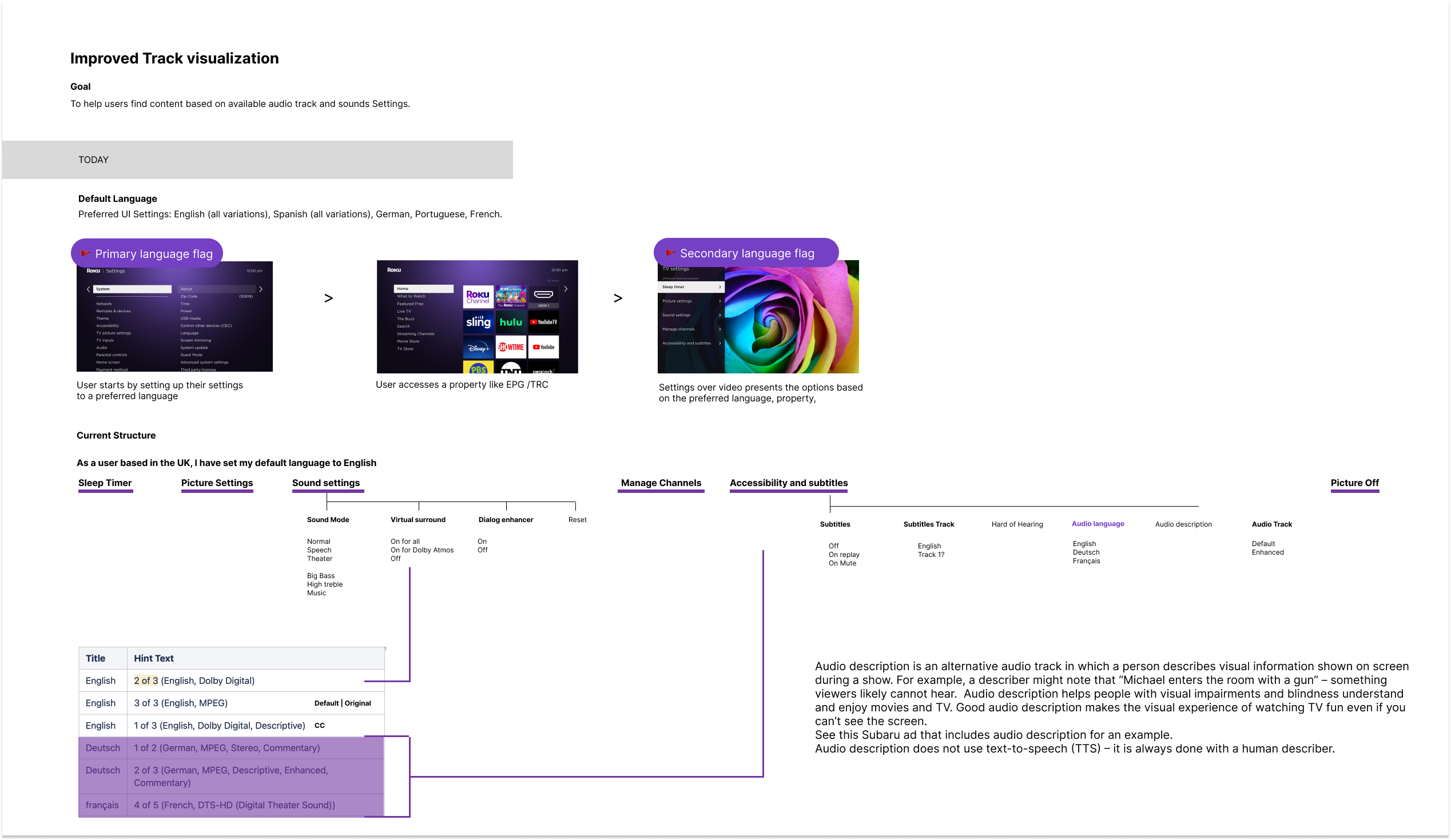Click the 'High treble' option
Viewport: 1451px width, 840px height.
click(x=325, y=585)
